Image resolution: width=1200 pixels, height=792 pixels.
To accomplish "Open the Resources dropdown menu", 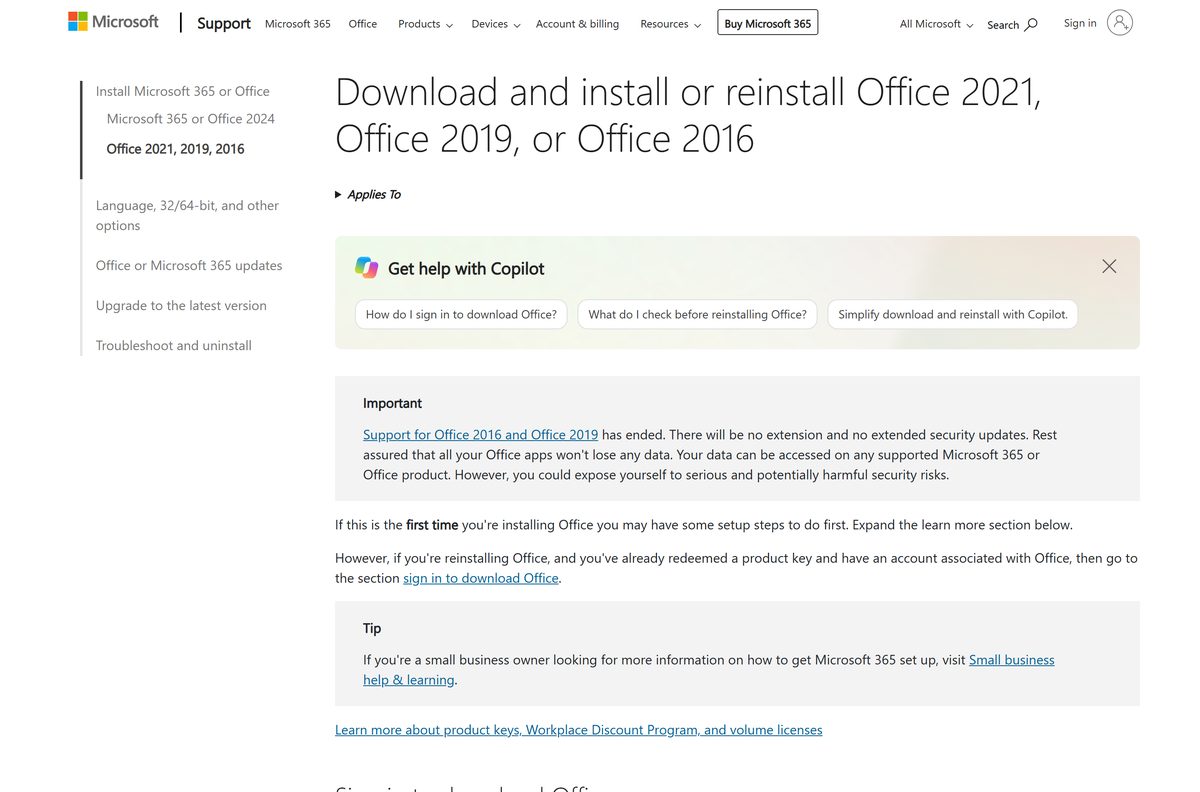I will point(670,24).
